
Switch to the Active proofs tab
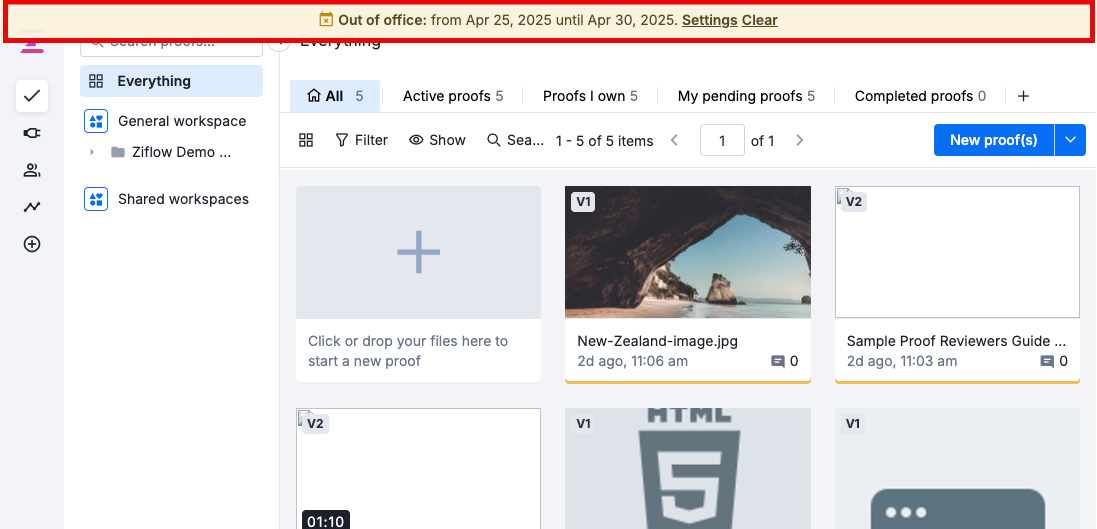pos(453,97)
